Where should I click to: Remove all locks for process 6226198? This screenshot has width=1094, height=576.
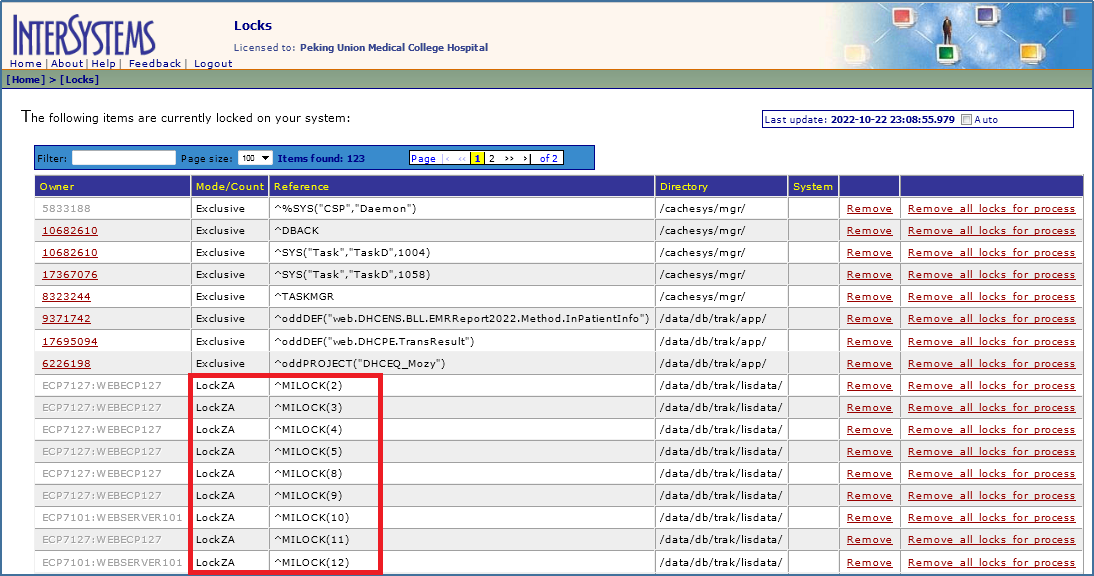click(991, 363)
